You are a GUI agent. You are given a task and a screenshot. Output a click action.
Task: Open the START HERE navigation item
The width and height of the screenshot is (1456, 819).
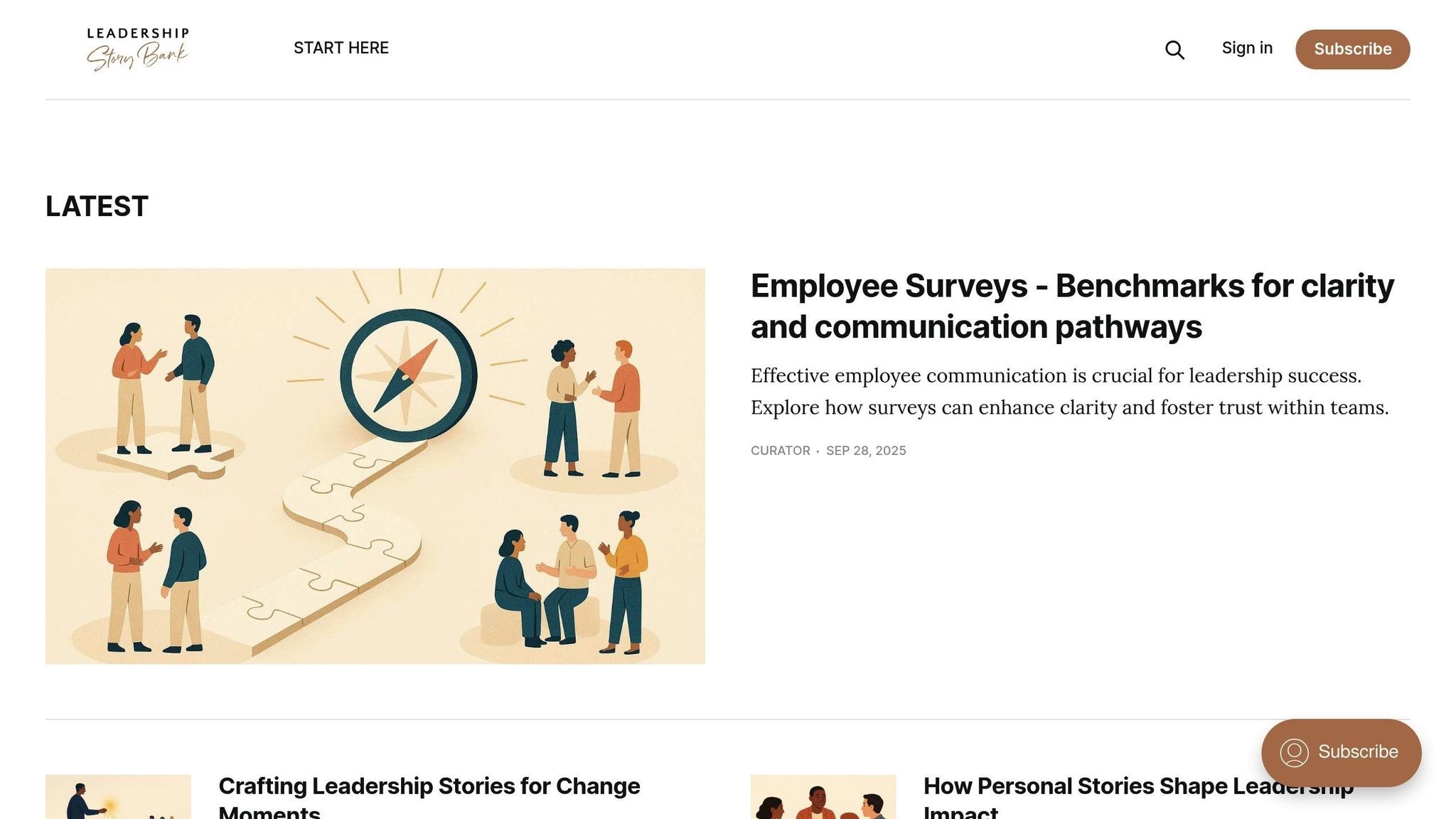[x=341, y=48]
